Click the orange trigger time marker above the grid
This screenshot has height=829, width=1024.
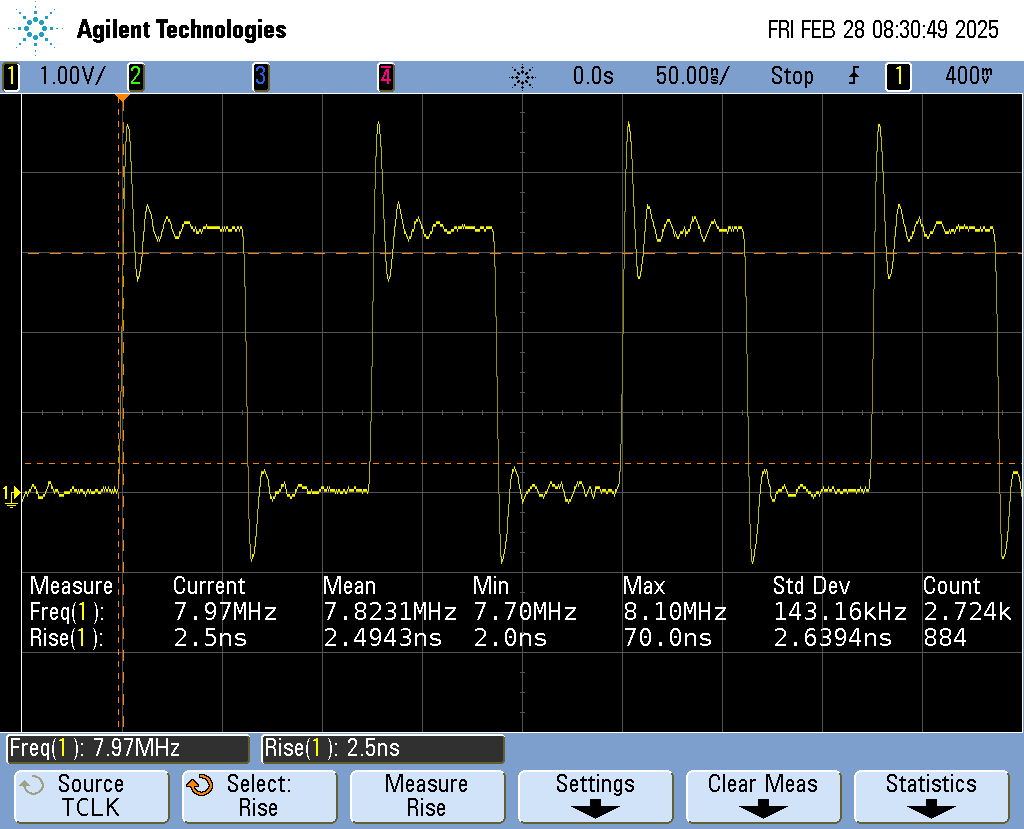click(x=121, y=98)
